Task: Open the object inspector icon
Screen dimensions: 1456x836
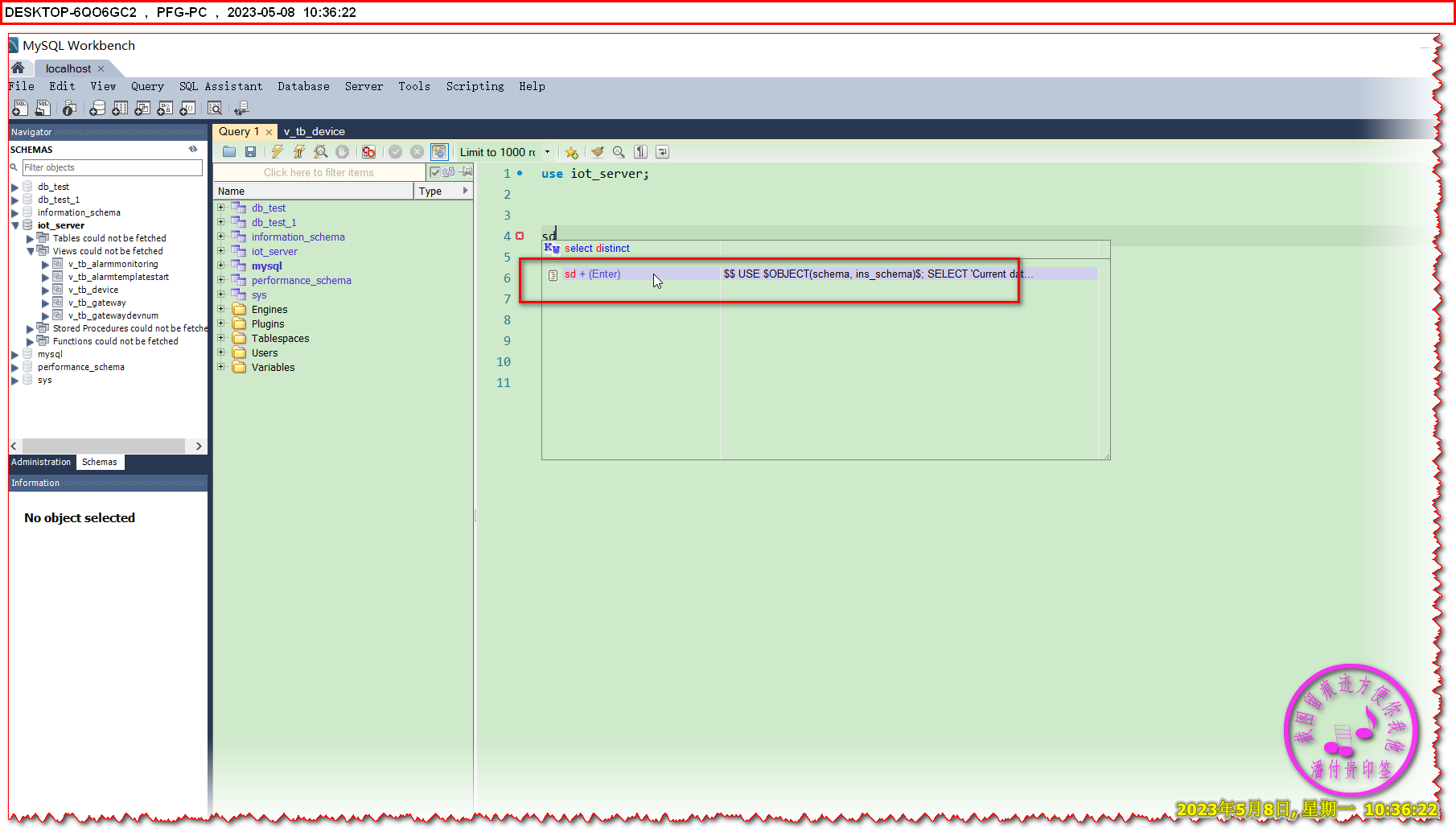Action: (70, 108)
